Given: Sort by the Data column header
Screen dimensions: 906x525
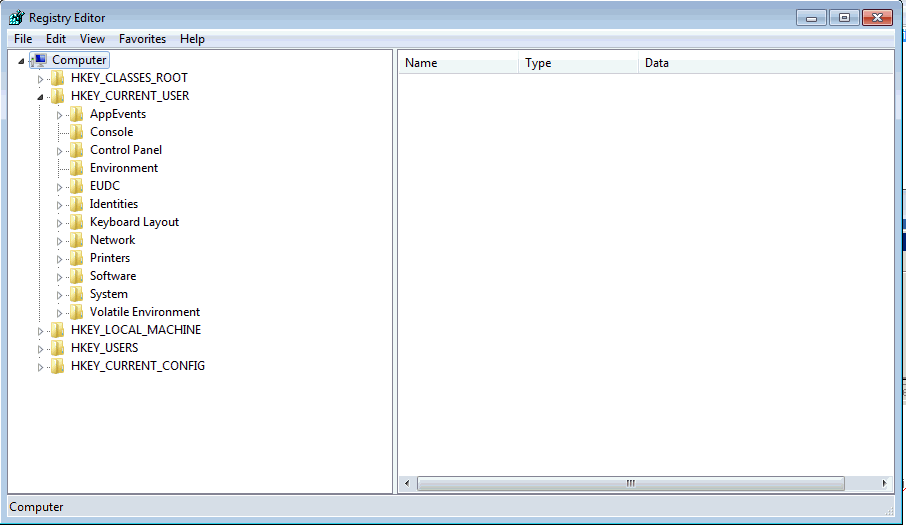Looking at the screenshot, I should point(765,63).
